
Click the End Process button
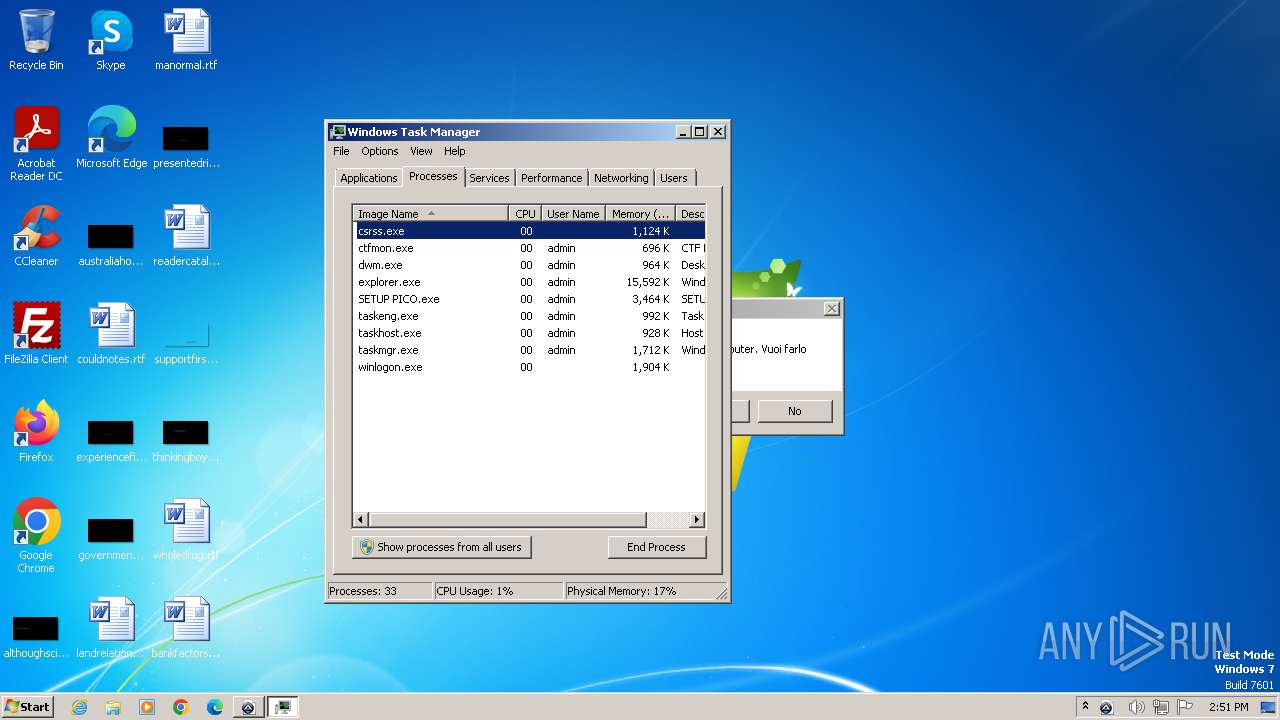point(656,547)
